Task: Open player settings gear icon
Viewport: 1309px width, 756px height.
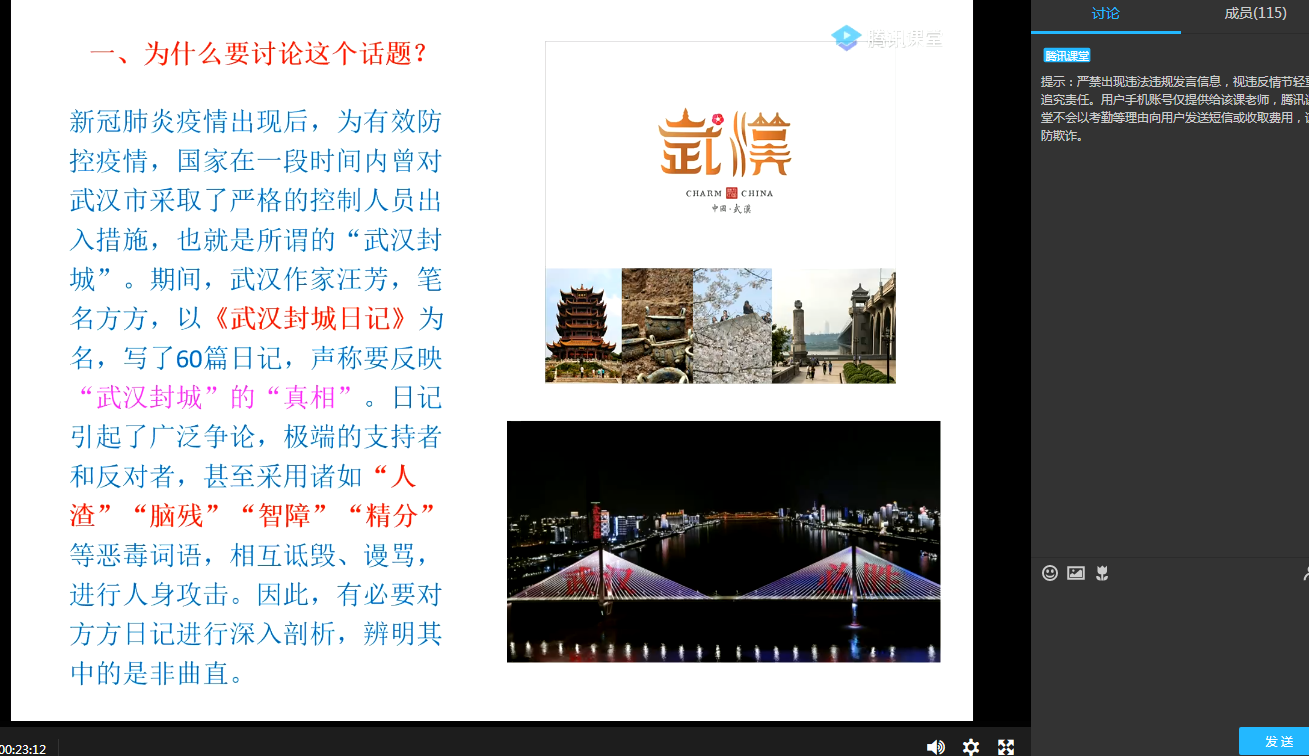Action: click(x=970, y=747)
